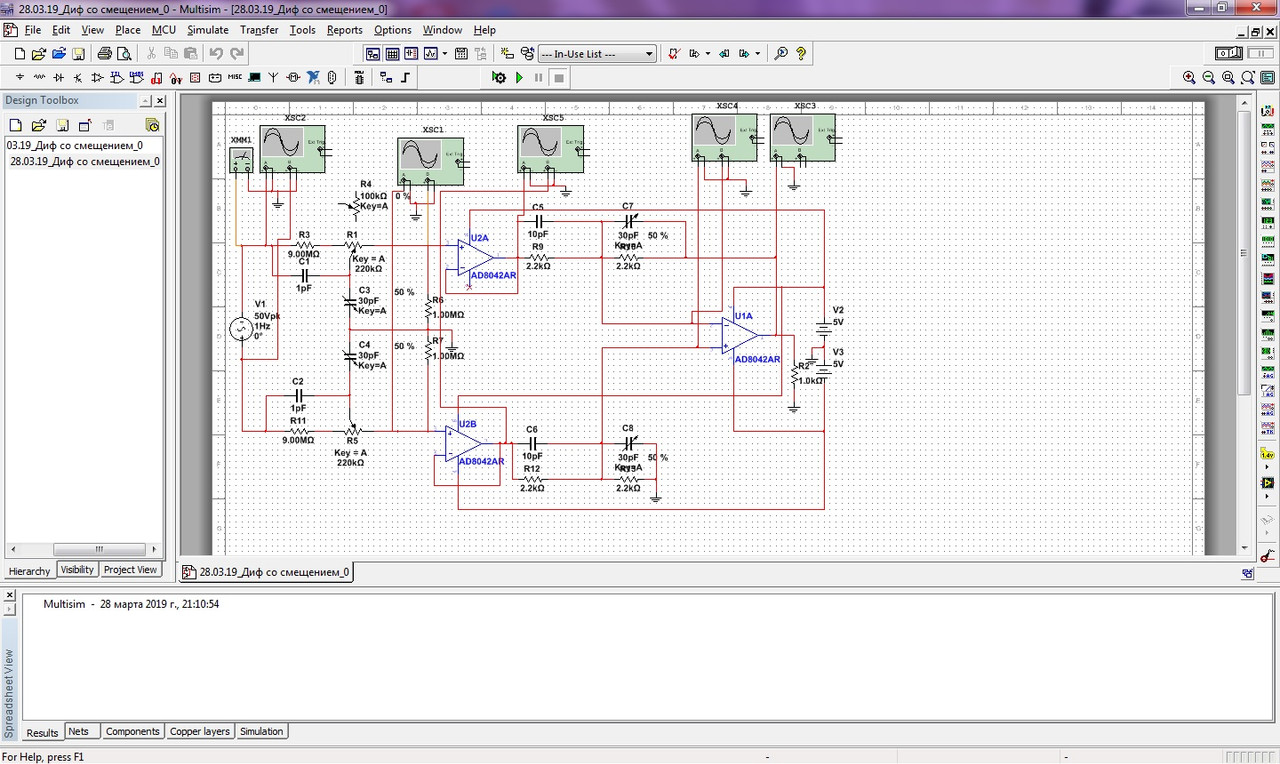The height and width of the screenshot is (764, 1280).
Task: Click the Zoom In magnifier icon
Action: 1189,77
